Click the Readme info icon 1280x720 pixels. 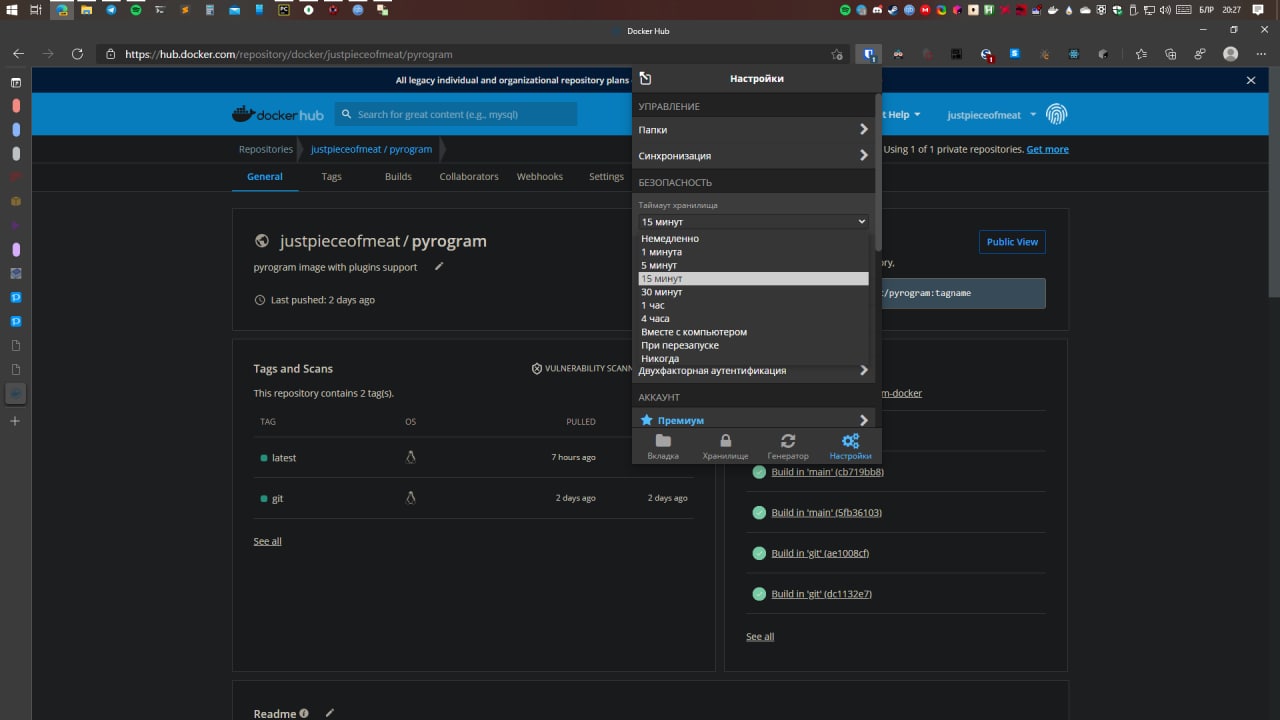(304, 713)
